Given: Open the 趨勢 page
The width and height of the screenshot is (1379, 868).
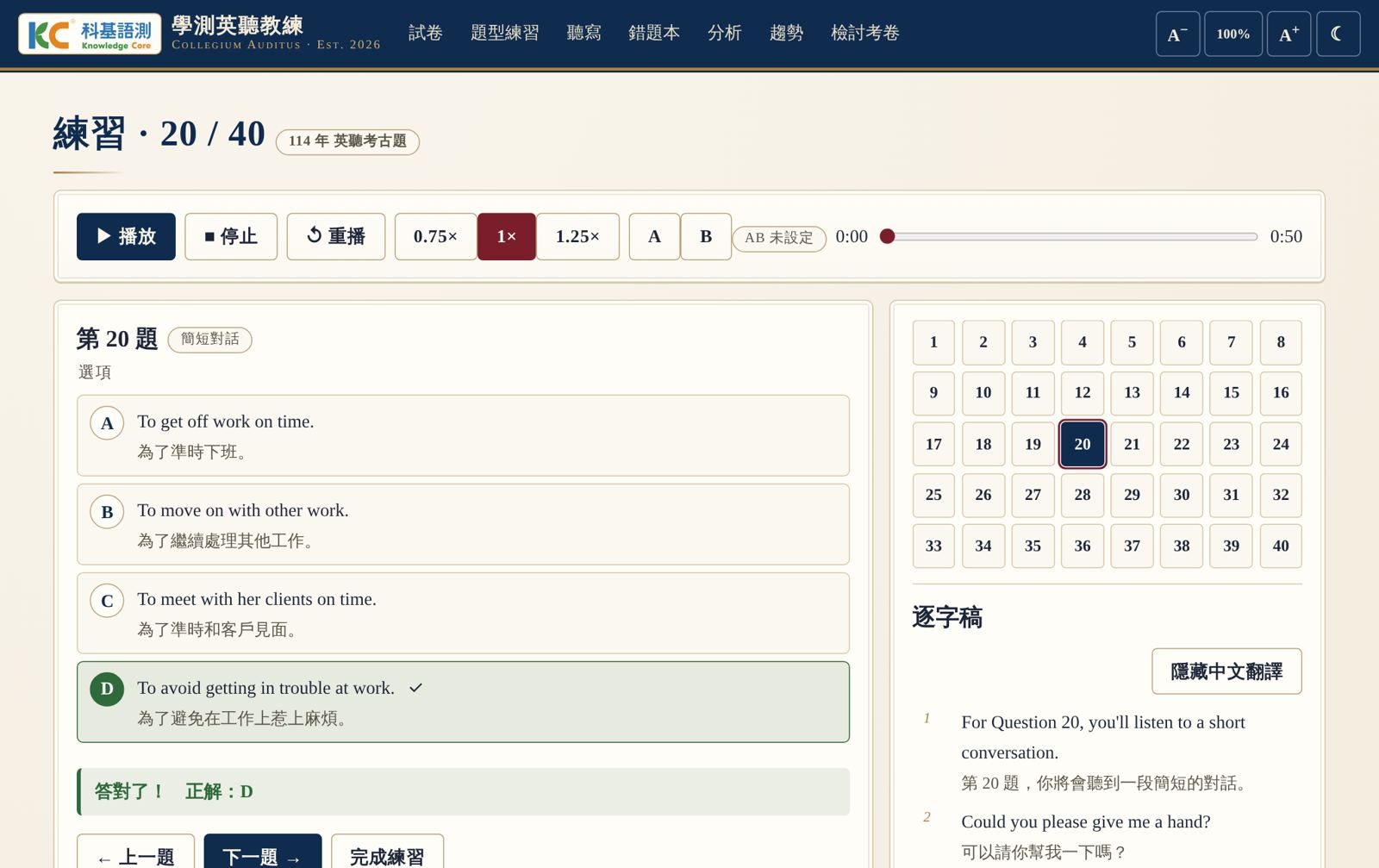Looking at the screenshot, I should point(787,33).
